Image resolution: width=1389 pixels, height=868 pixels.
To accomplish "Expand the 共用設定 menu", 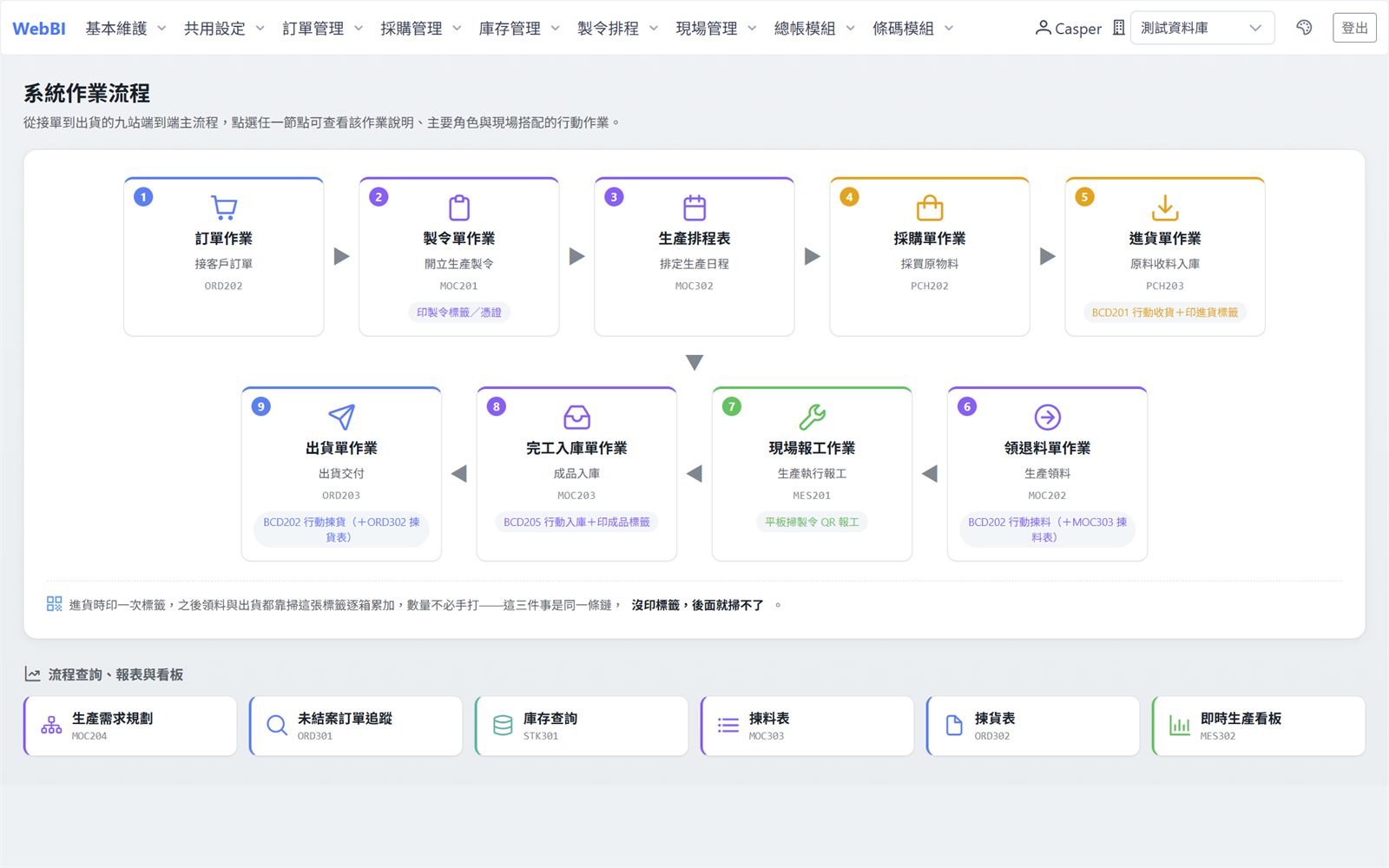I will pos(224,29).
